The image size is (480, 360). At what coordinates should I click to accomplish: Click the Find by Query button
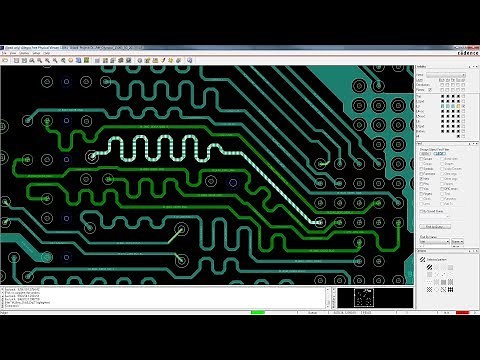point(435,227)
